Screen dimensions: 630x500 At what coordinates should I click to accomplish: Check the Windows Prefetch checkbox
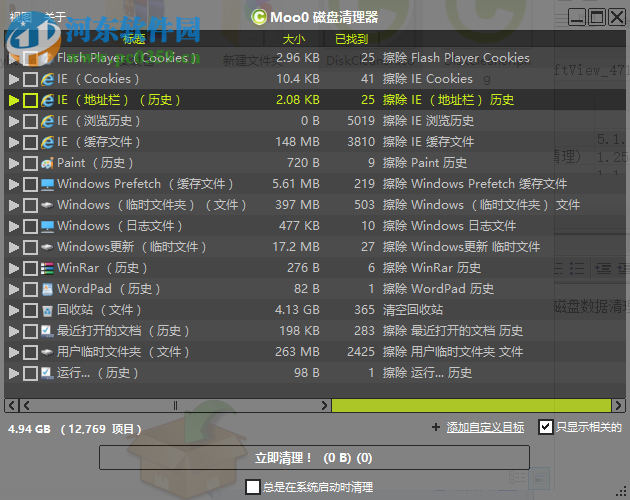30,184
